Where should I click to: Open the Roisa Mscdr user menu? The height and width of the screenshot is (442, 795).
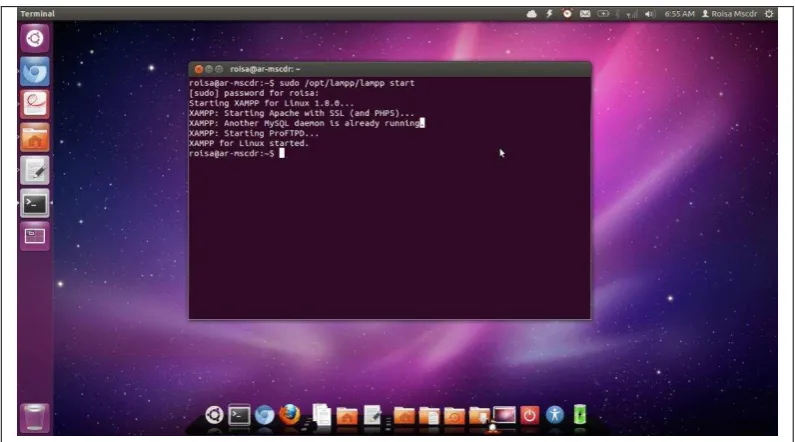click(x=729, y=14)
